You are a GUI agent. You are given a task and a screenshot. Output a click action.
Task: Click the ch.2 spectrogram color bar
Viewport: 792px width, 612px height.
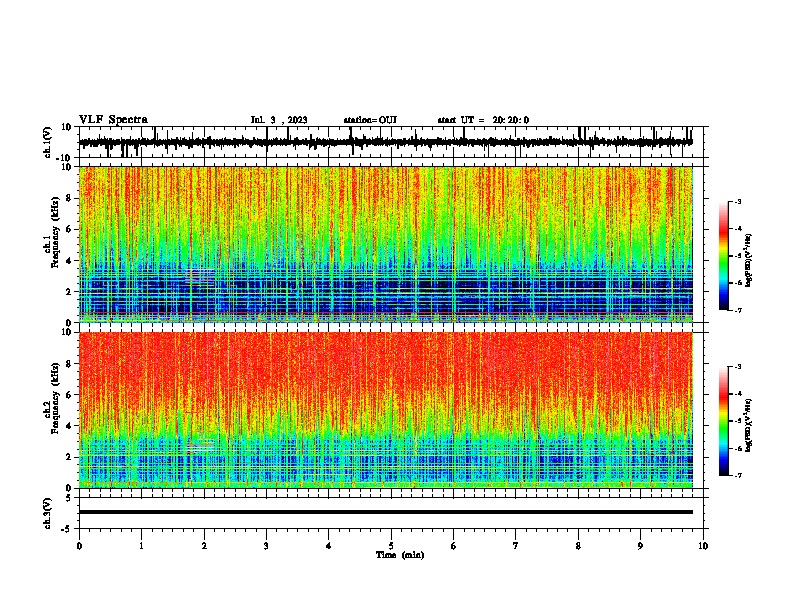(723, 421)
